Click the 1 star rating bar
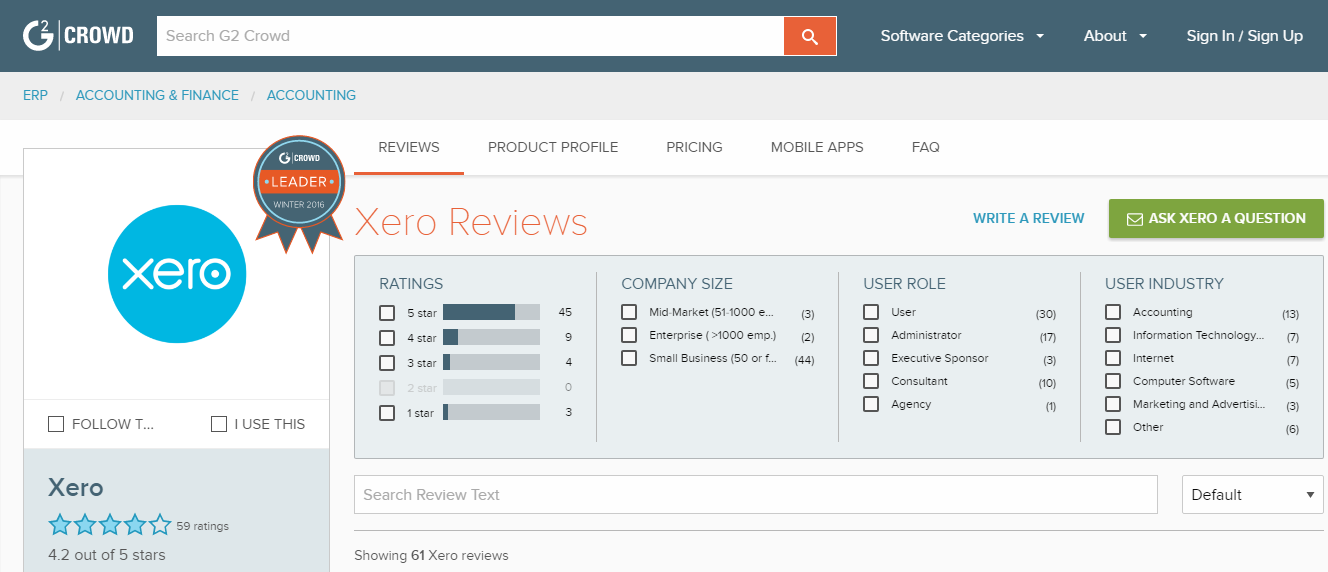Image resolution: width=1328 pixels, height=572 pixels. point(491,412)
